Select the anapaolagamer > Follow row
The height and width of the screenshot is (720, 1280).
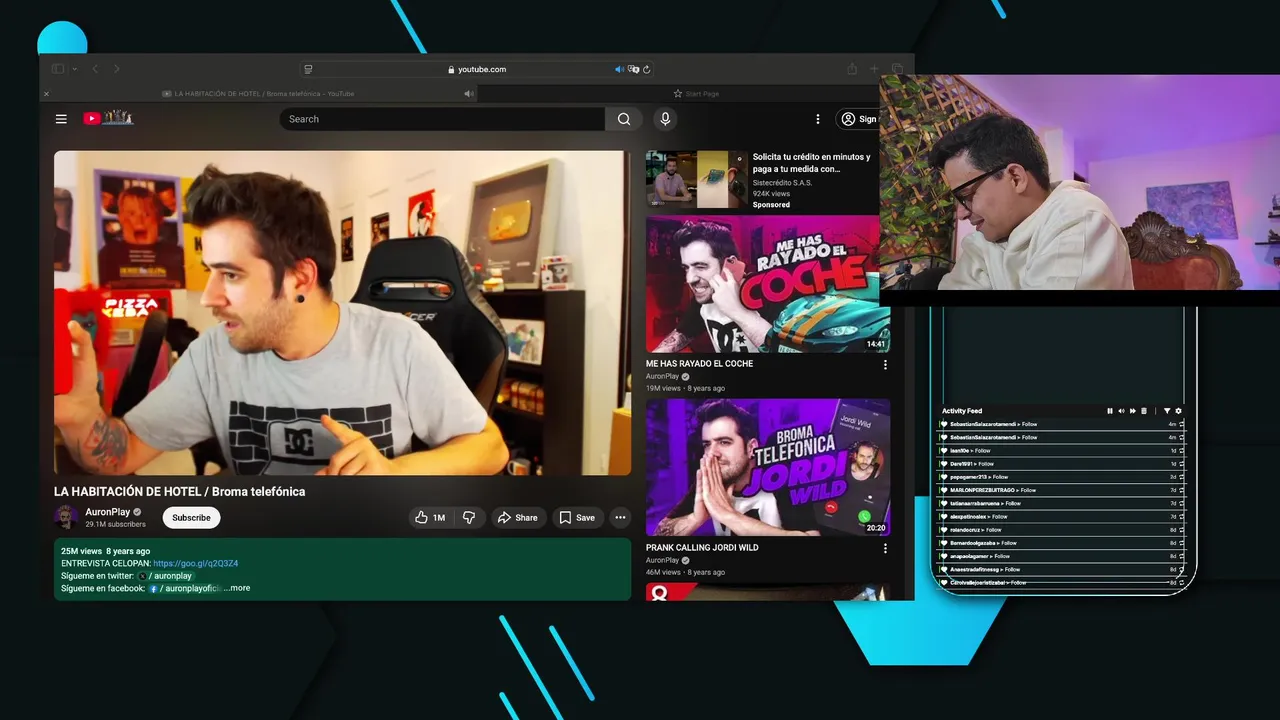pyautogui.click(x=1062, y=556)
